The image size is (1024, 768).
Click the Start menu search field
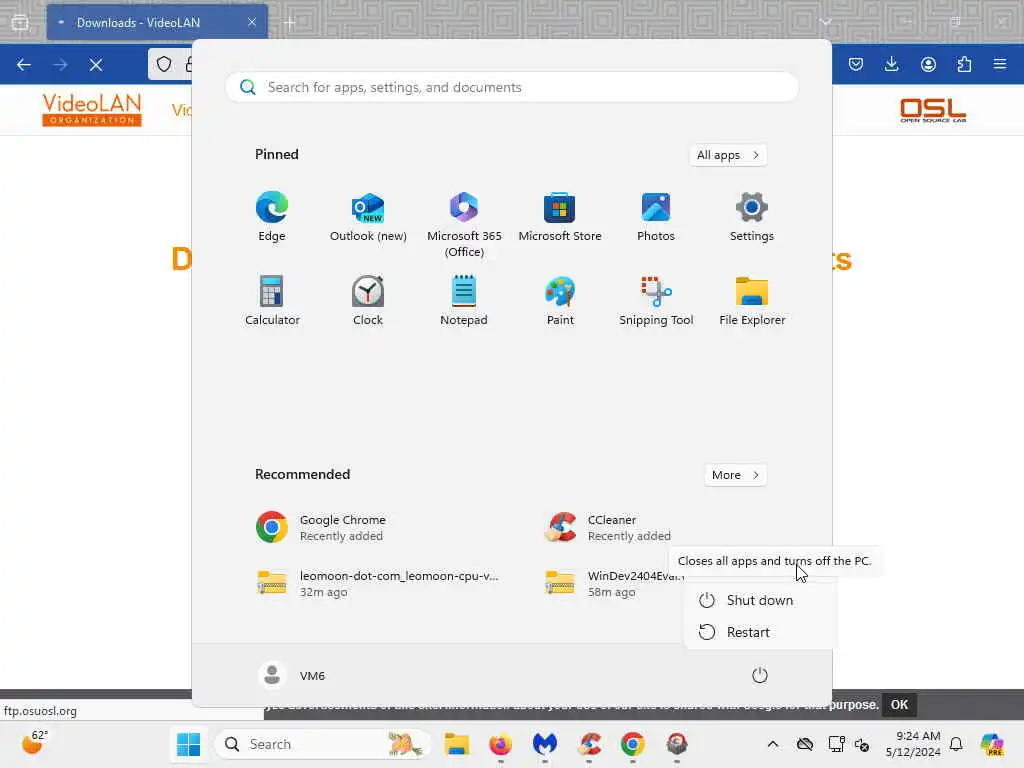(511, 87)
